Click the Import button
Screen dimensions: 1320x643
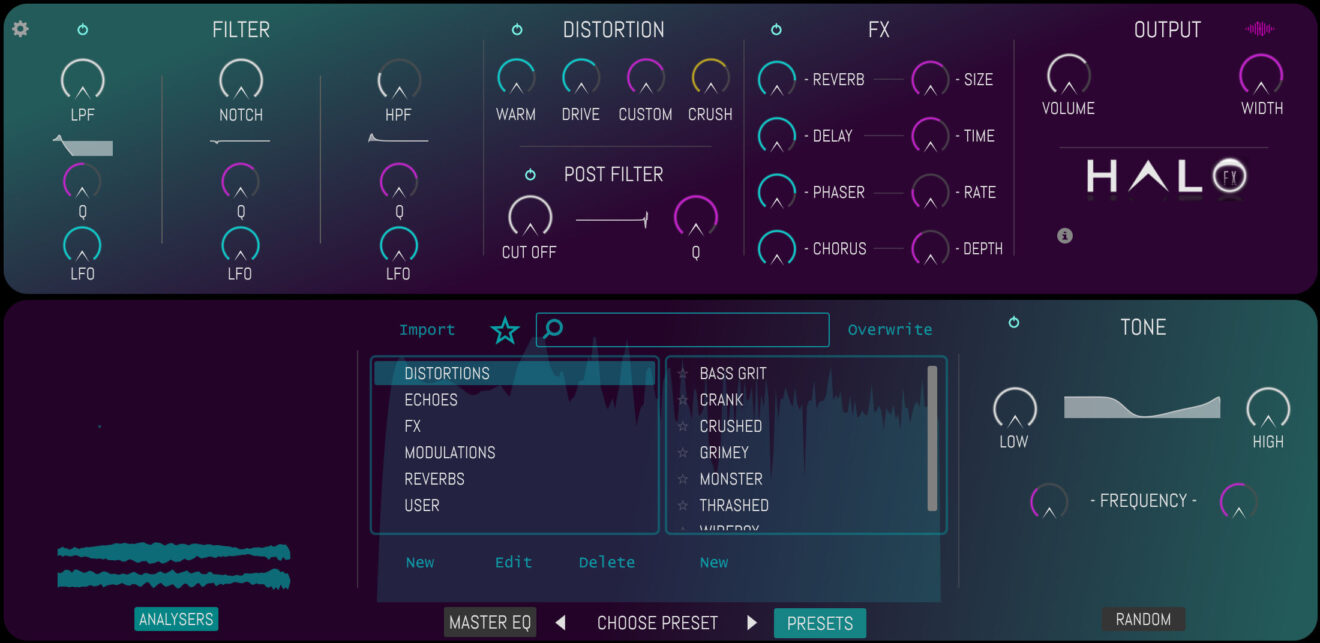click(x=427, y=329)
